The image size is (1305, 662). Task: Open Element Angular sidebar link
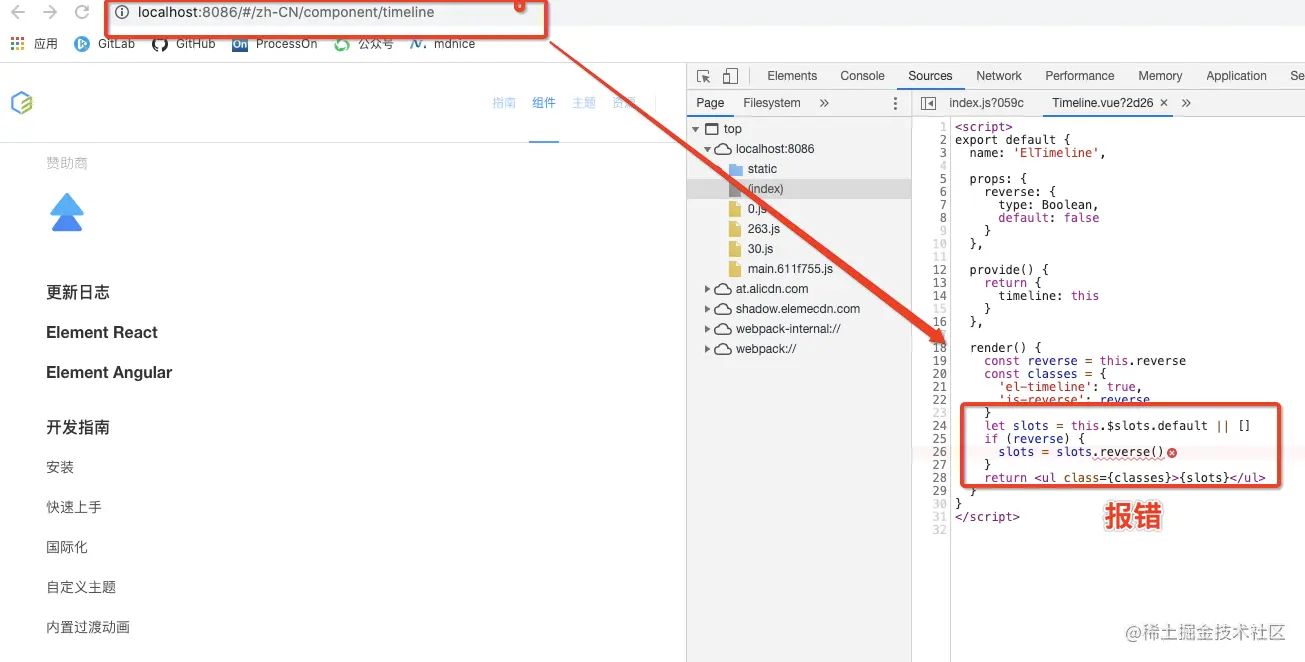[x=109, y=372]
